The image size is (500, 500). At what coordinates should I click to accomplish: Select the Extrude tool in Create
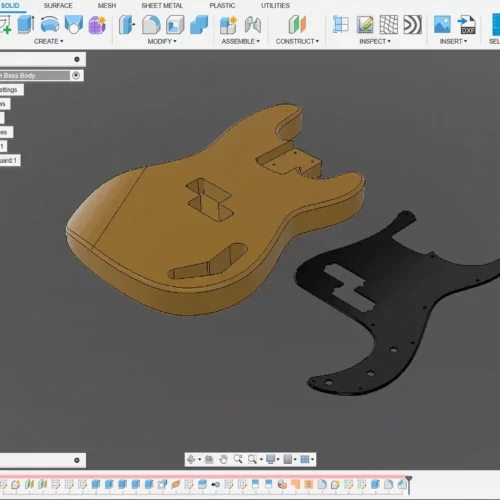pyautogui.click(x=25, y=24)
